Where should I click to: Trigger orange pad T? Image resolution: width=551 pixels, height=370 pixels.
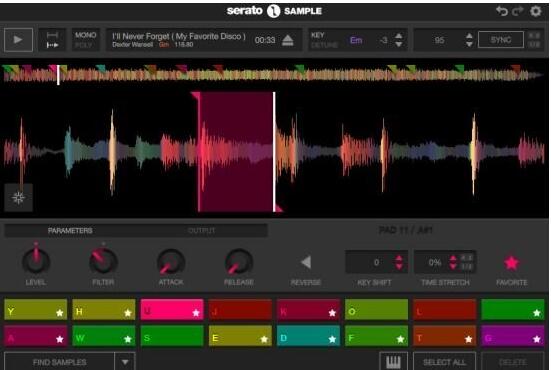pyautogui.click(x=445, y=336)
